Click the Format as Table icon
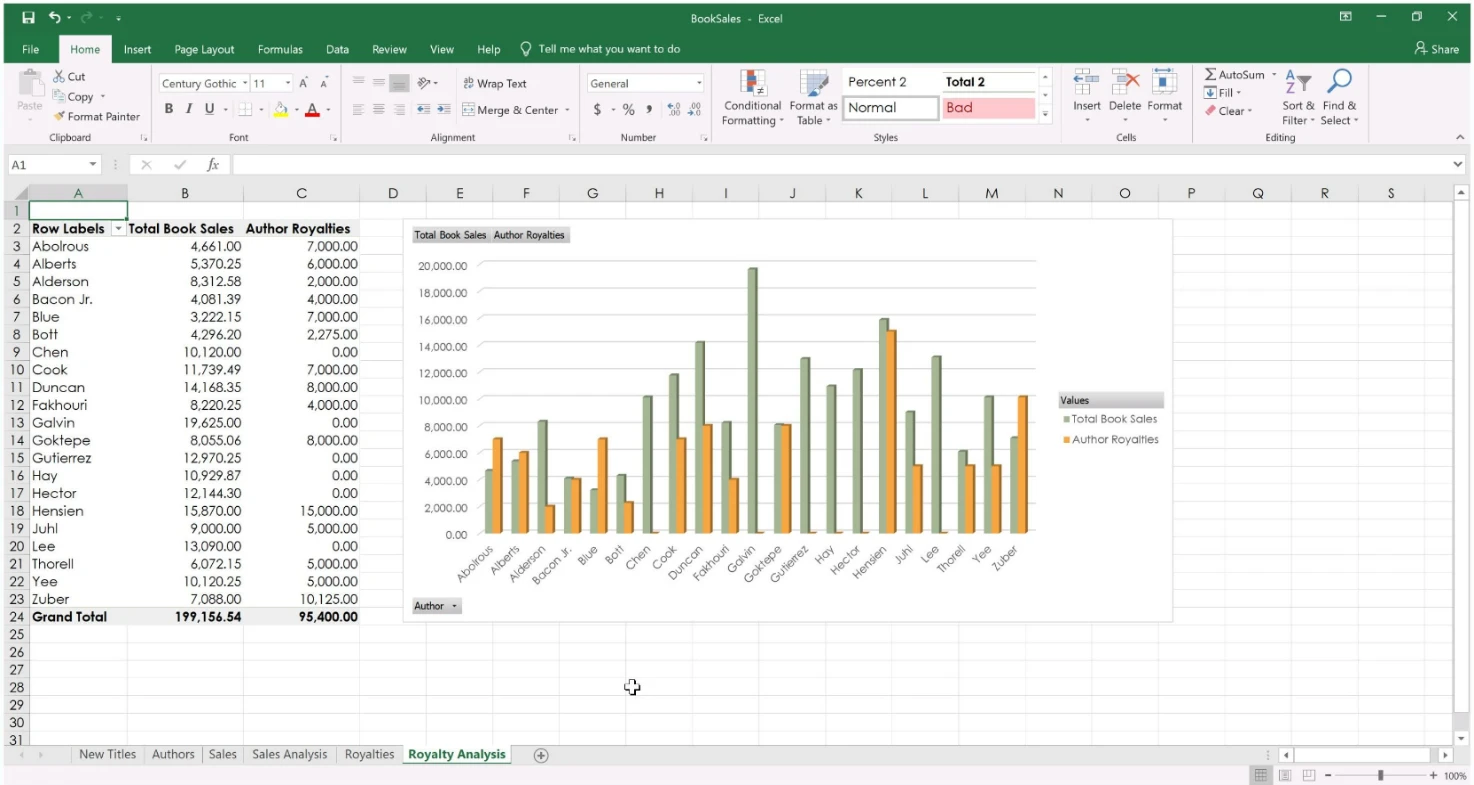The image size is (1474, 785). point(813,84)
